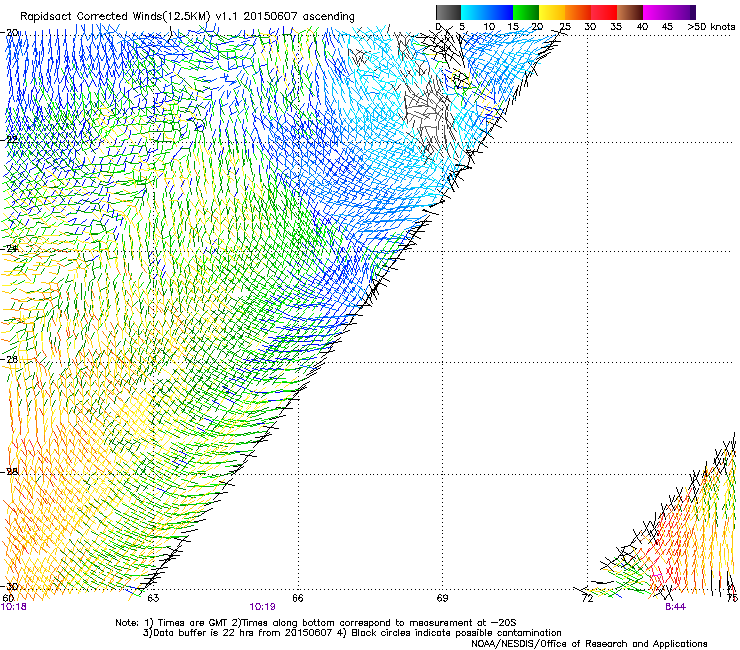The height and width of the screenshot is (650, 740).
Task: Click the longitude label 72
Action: click(x=587, y=598)
